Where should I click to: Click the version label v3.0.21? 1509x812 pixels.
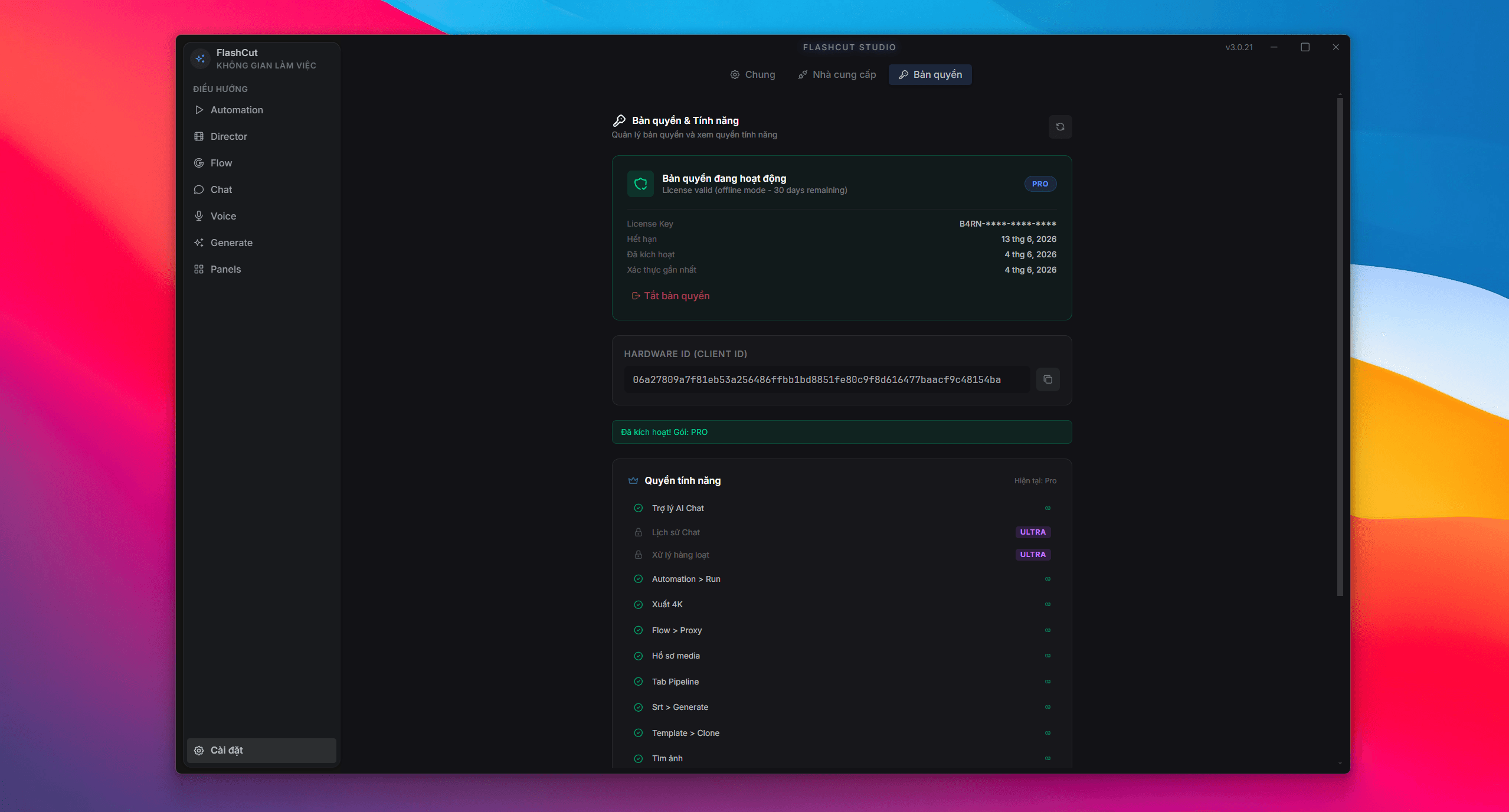[1239, 47]
